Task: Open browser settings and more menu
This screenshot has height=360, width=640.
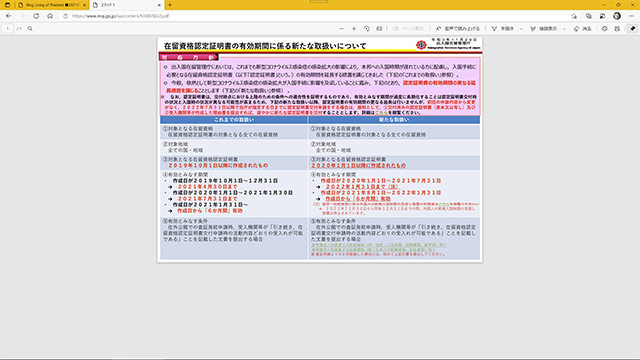Action: coord(631,16)
